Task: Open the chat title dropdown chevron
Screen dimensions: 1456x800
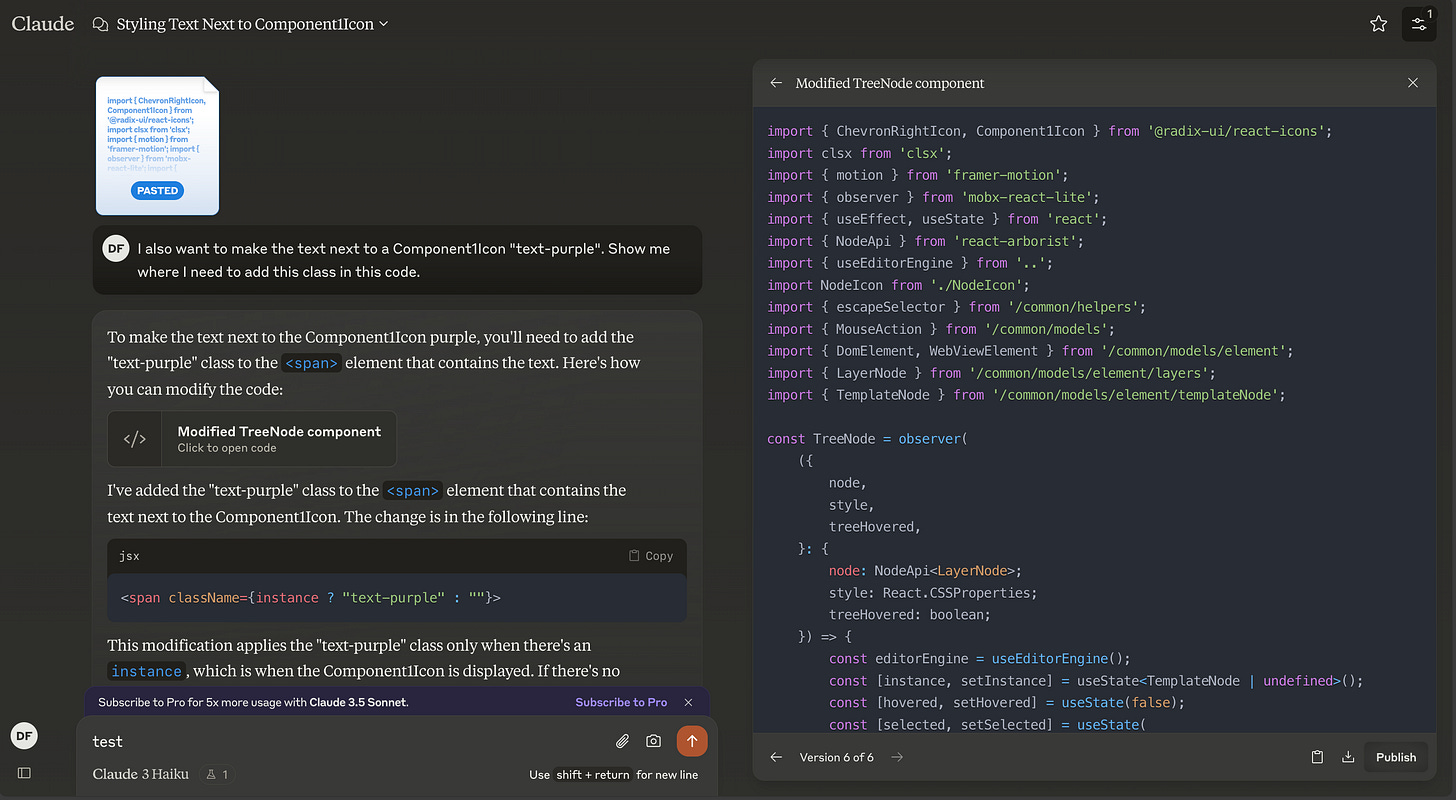Action: (384, 24)
